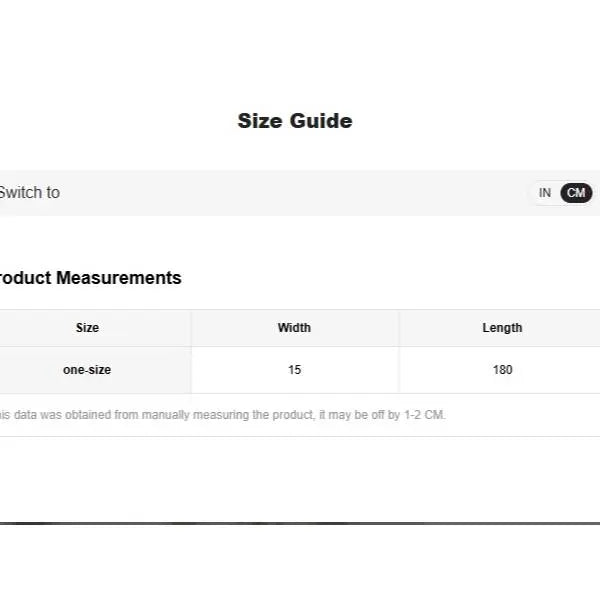Switch units to IN
Image resolution: width=600 pixels, height=600 pixels.
point(545,193)
